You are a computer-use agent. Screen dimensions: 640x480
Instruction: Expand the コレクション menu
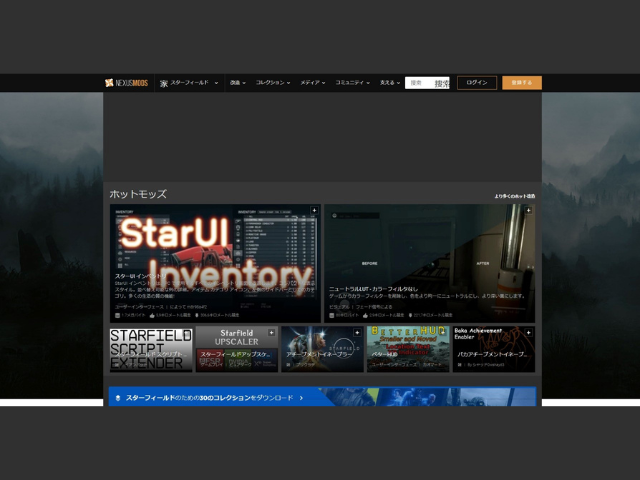273,83
